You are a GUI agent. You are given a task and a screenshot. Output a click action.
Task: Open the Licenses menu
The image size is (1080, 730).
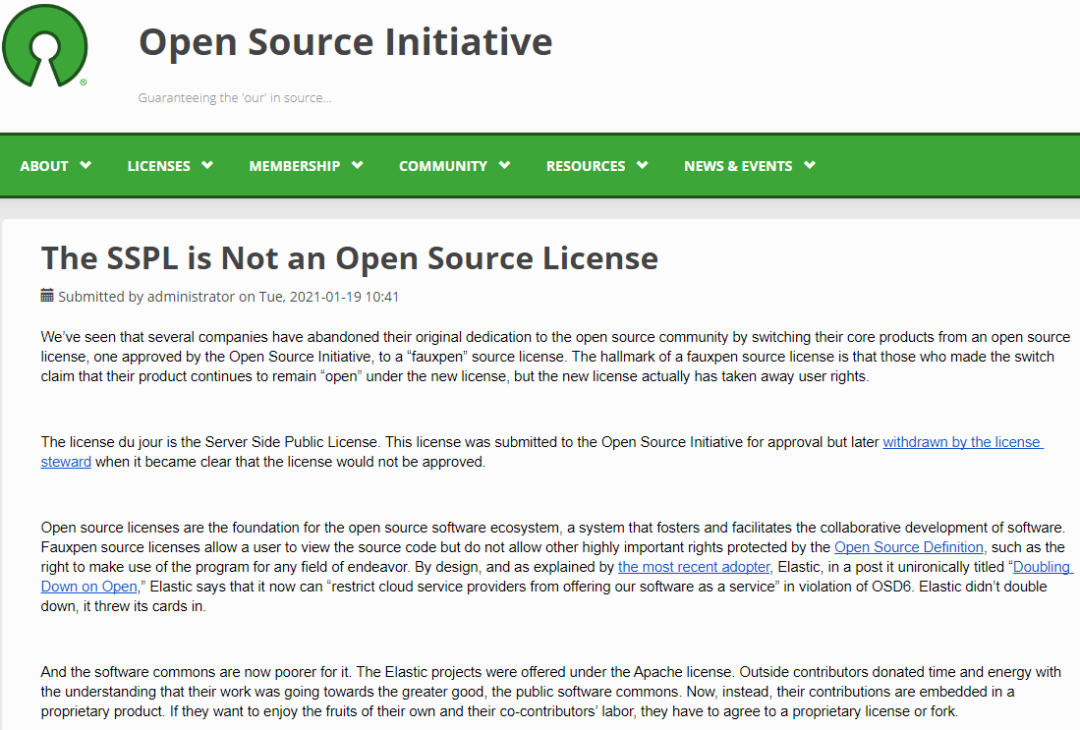158,166
